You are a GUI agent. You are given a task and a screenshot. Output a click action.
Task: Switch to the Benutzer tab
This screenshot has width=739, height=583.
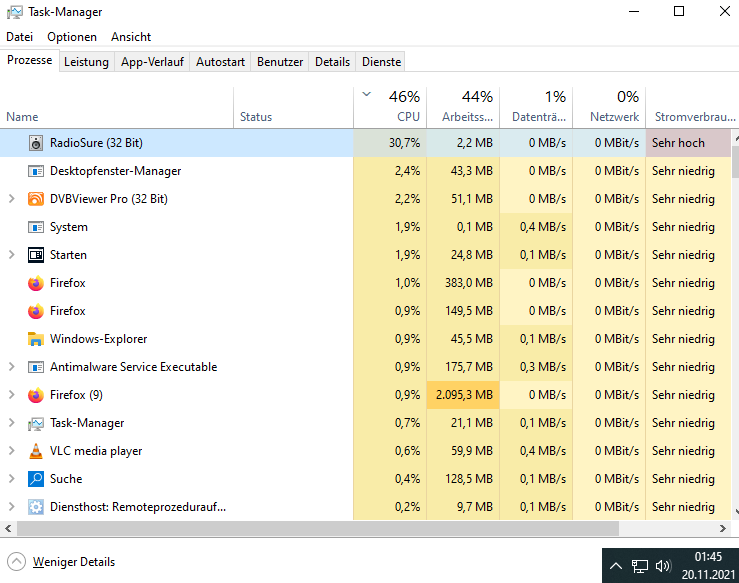(280, 62)
